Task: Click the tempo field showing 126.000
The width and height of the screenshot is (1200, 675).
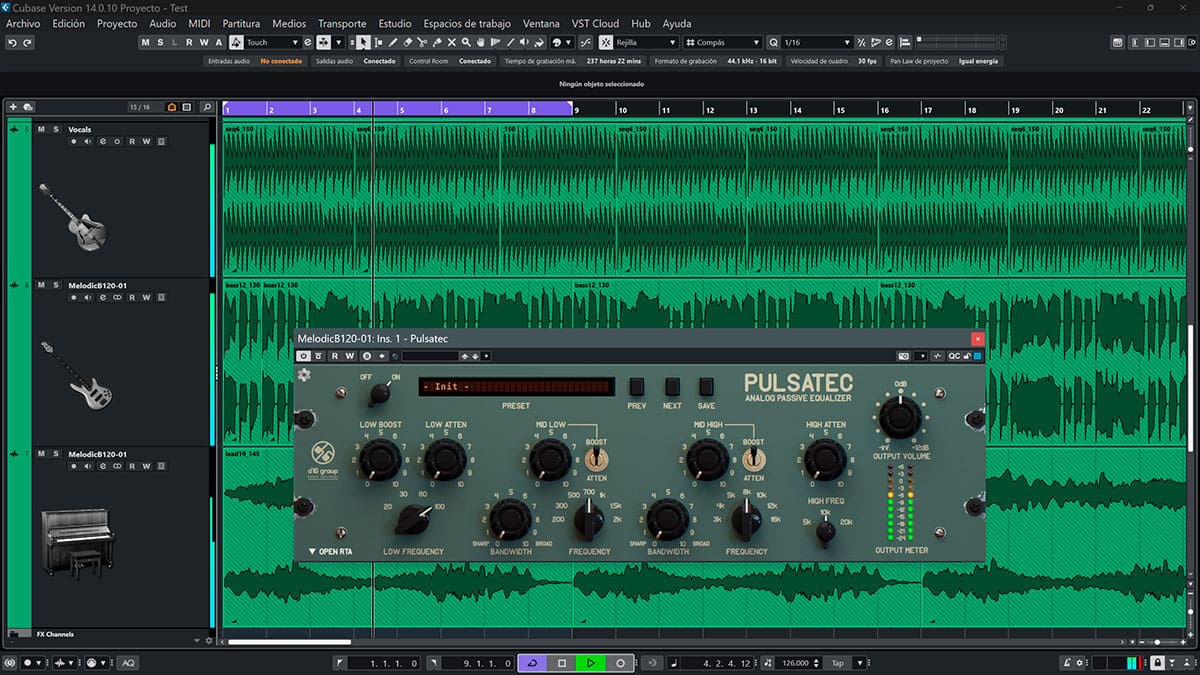Action: pyautogui.click(x=796, y=663)
